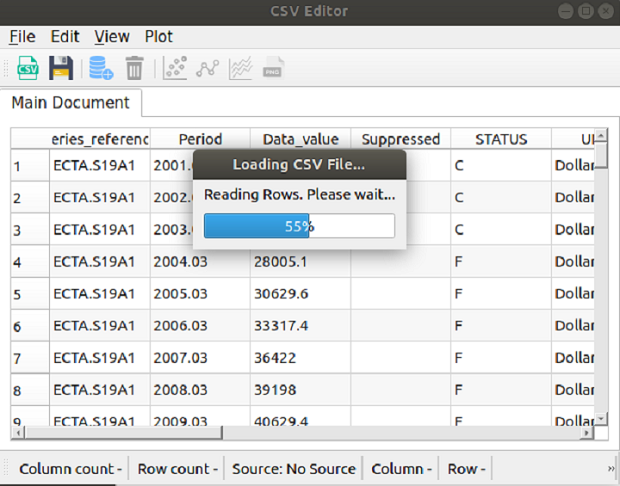Click the add data database icon

(101, 68)
